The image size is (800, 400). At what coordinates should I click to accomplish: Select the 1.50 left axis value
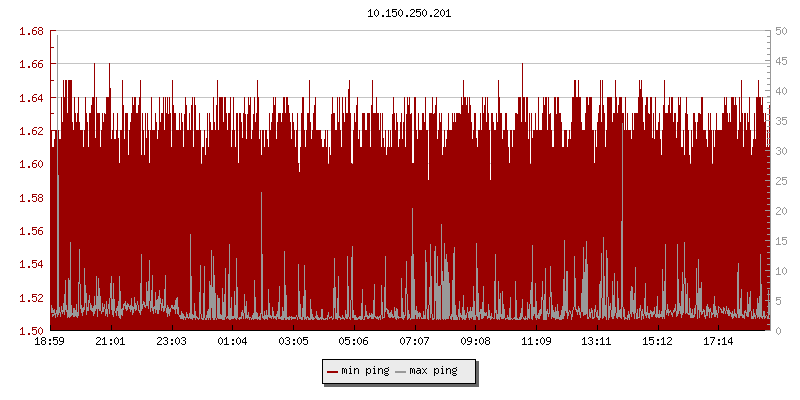[x=31, y=330]
